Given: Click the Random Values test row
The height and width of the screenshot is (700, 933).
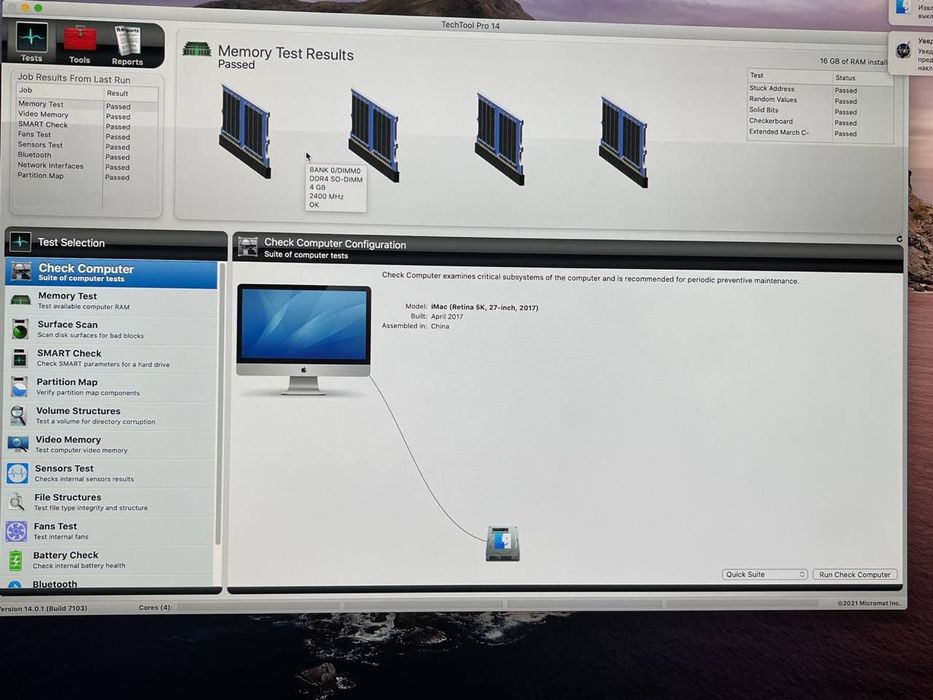Looking at the screenshot, I should click(819, 100).
